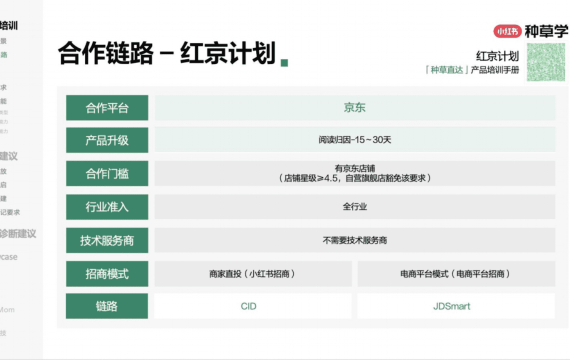
Task: Select the 合作门槛 green label
Action: click(107, 173)
